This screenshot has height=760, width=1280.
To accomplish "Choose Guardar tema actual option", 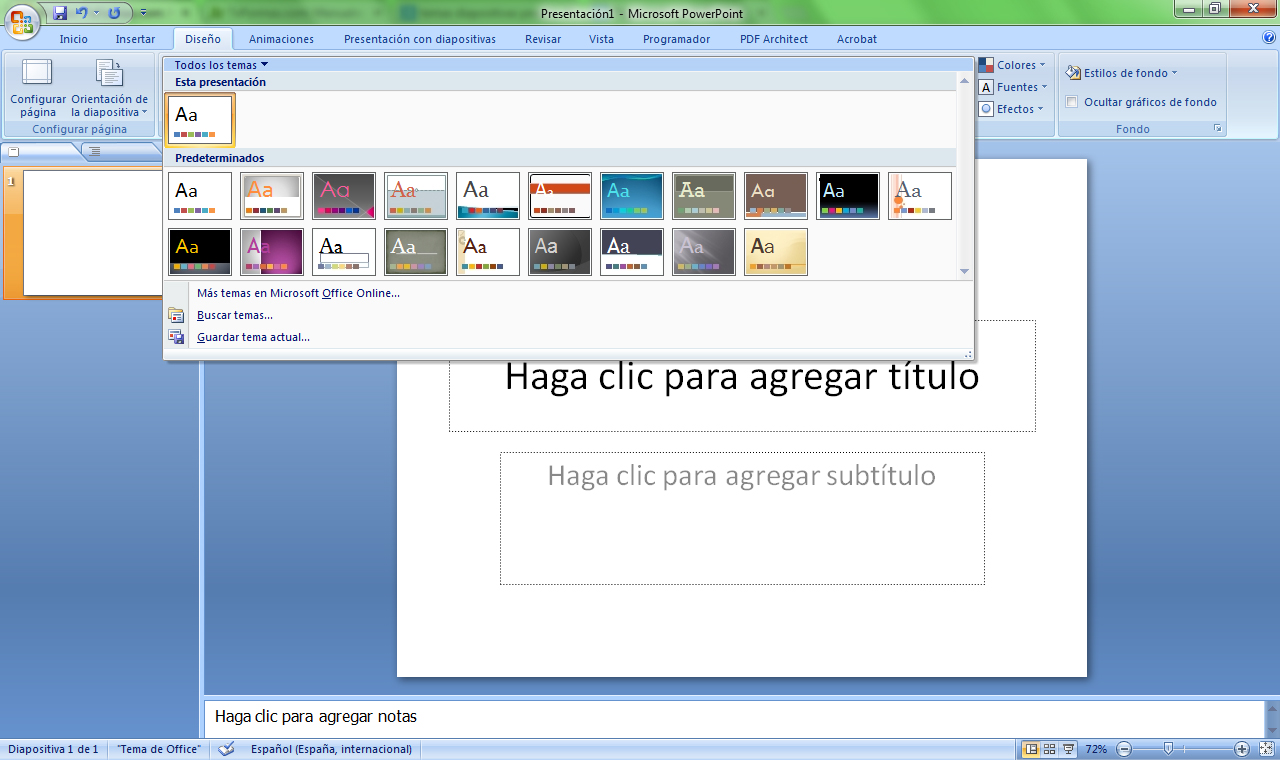I will 253,337.
